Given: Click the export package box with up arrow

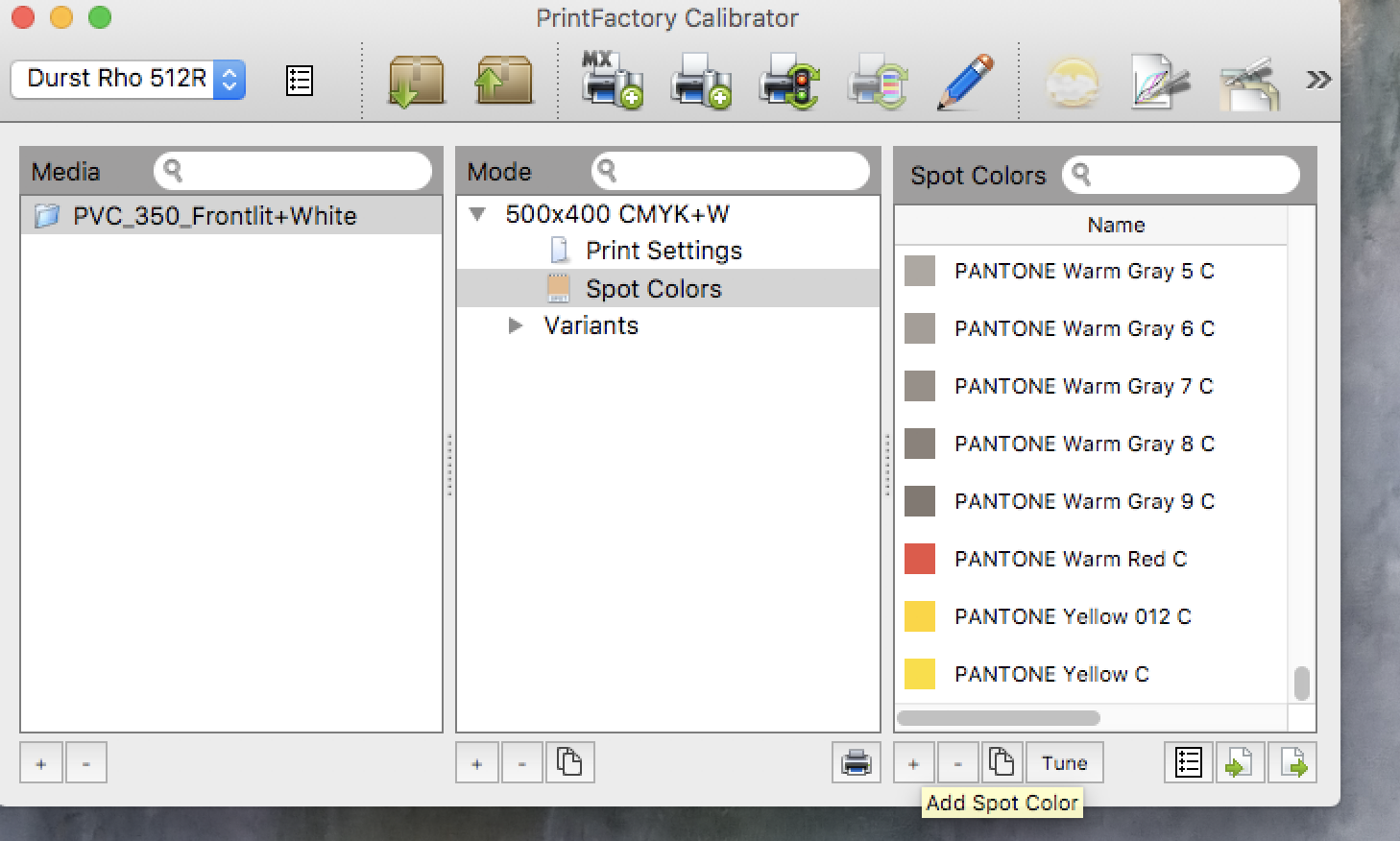Looking at the screenshot, I should [x=504, y=80].
